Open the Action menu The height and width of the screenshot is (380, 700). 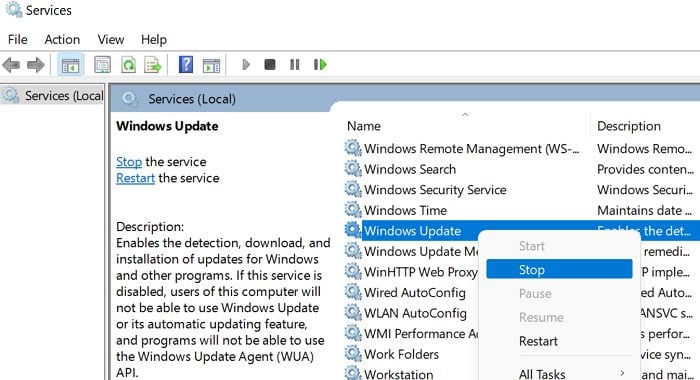point(62,40)
